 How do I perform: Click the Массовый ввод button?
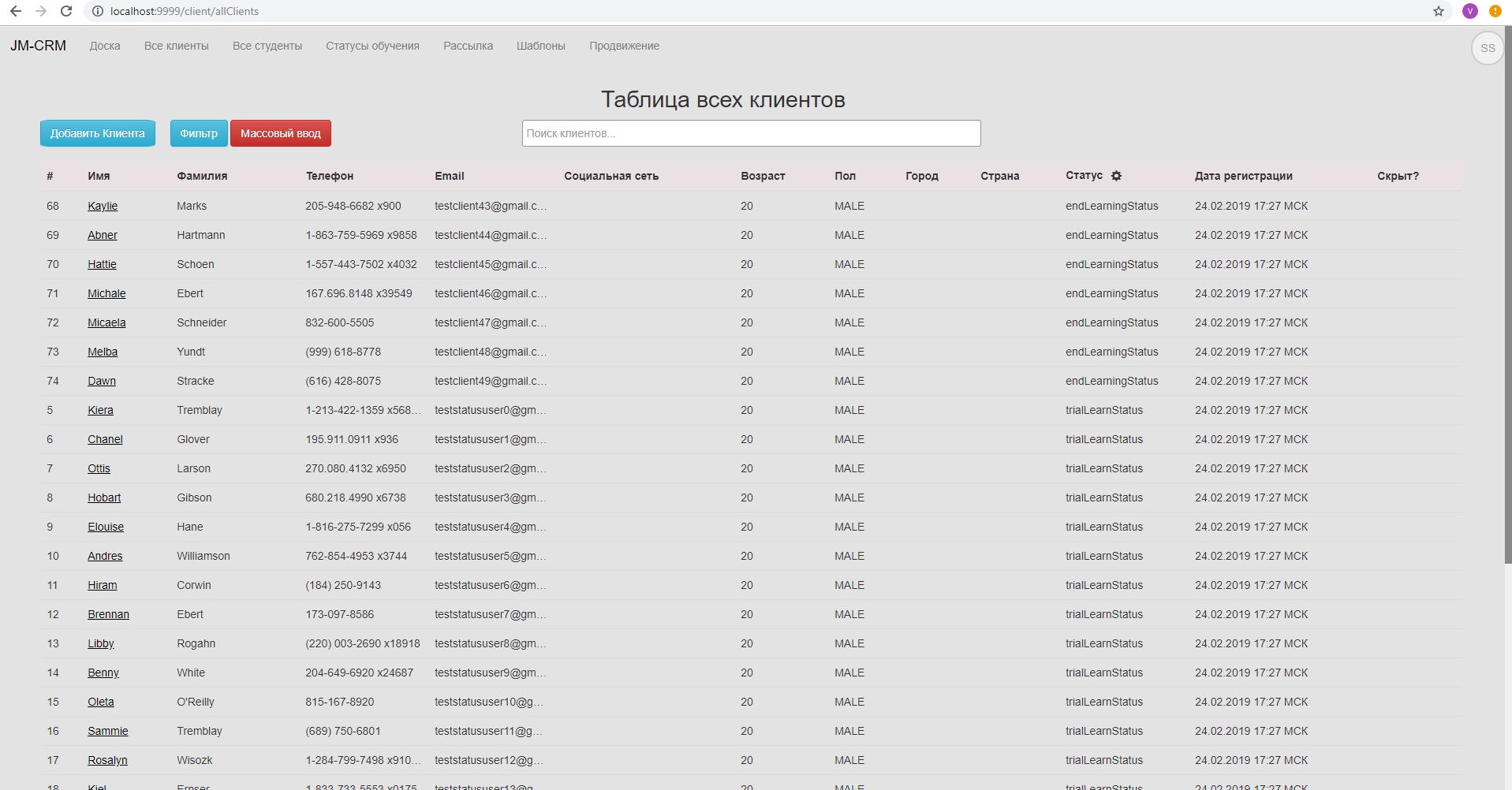(281, 133)
